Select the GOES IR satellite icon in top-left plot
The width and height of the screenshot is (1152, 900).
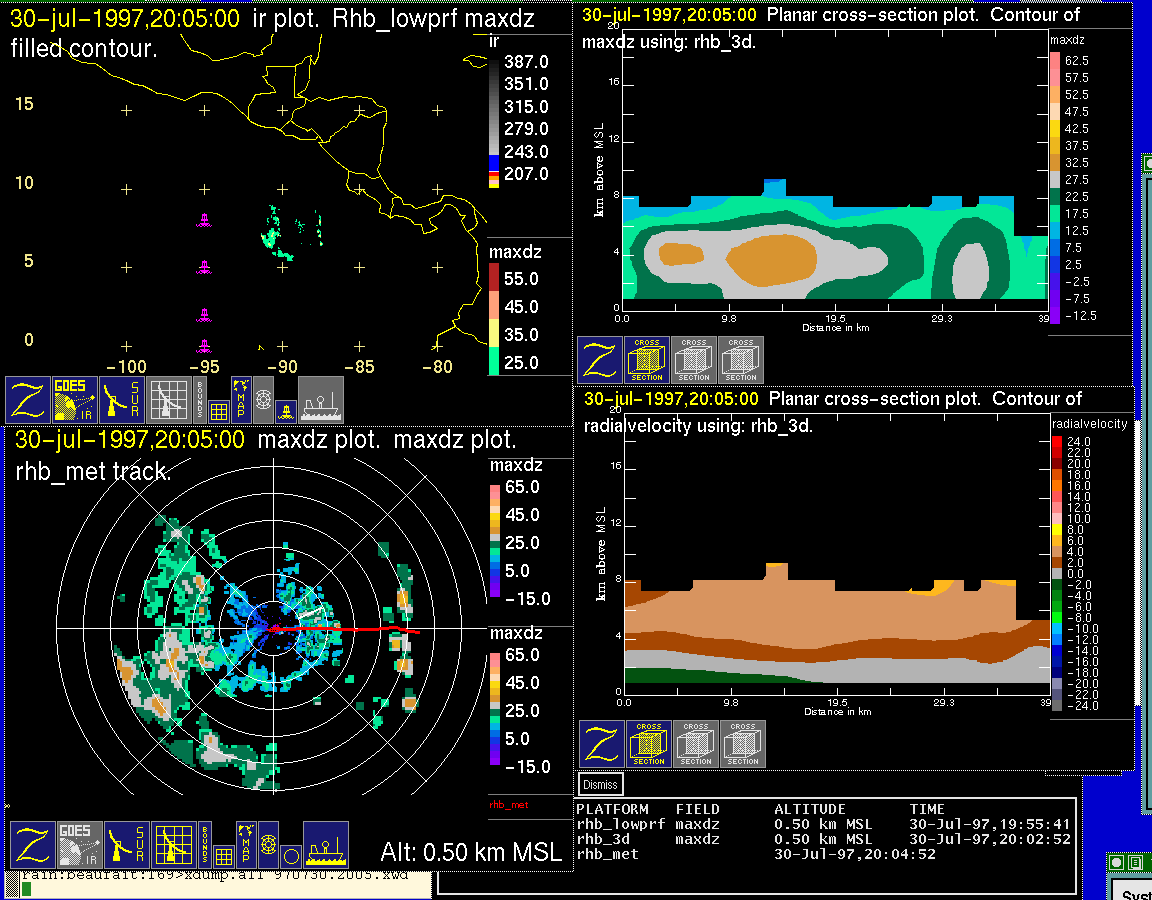point(75,400)
